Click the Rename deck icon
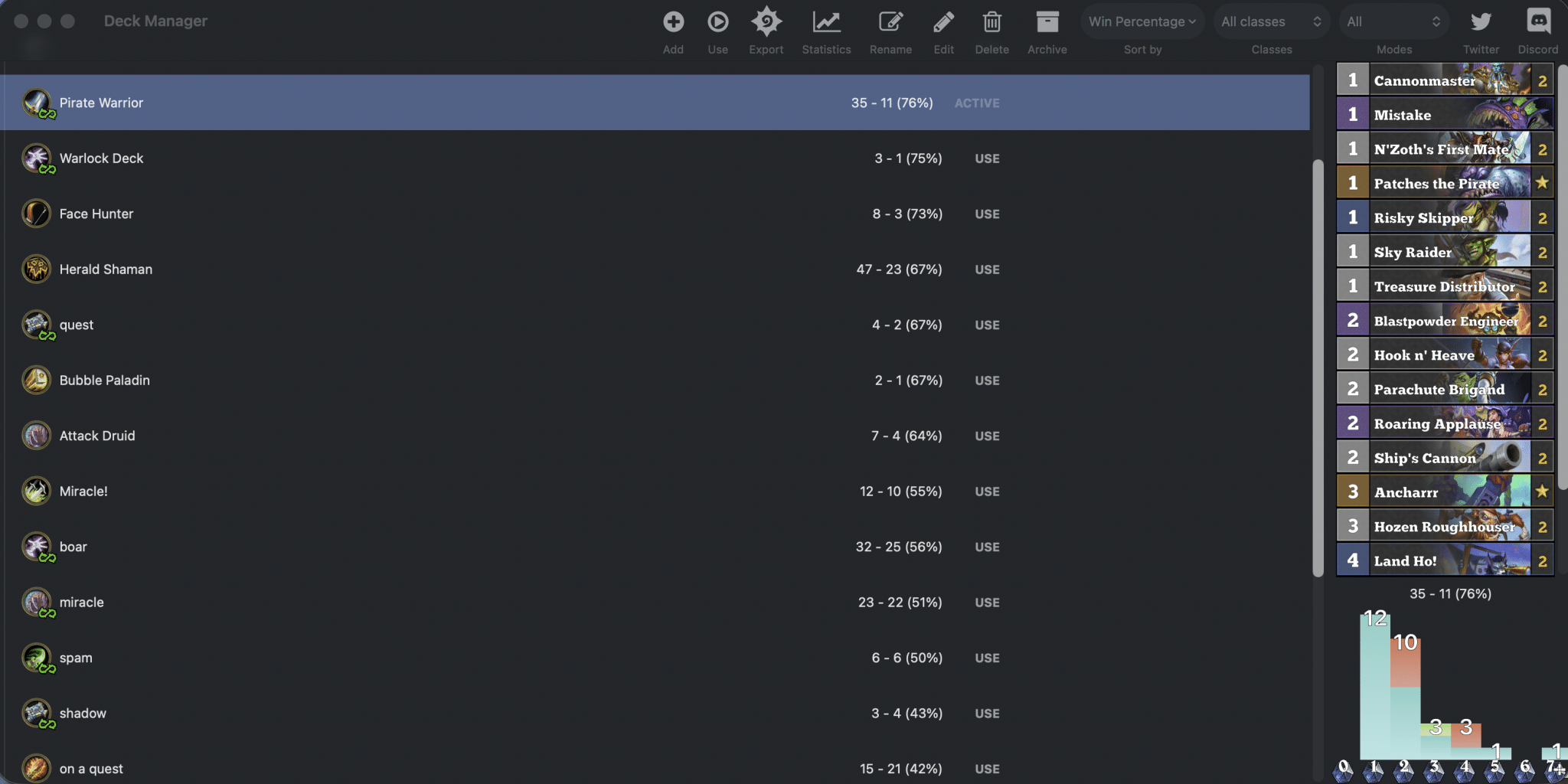 [x=890, y=21]
